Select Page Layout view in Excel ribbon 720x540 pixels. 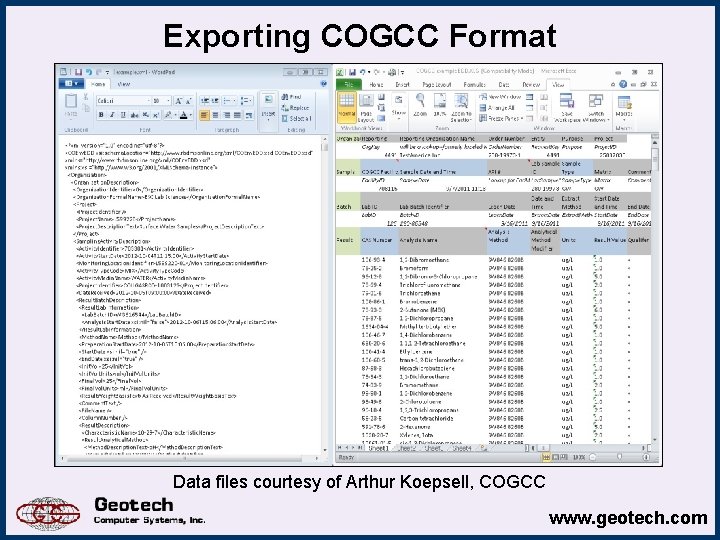click(x=366, y=106)
